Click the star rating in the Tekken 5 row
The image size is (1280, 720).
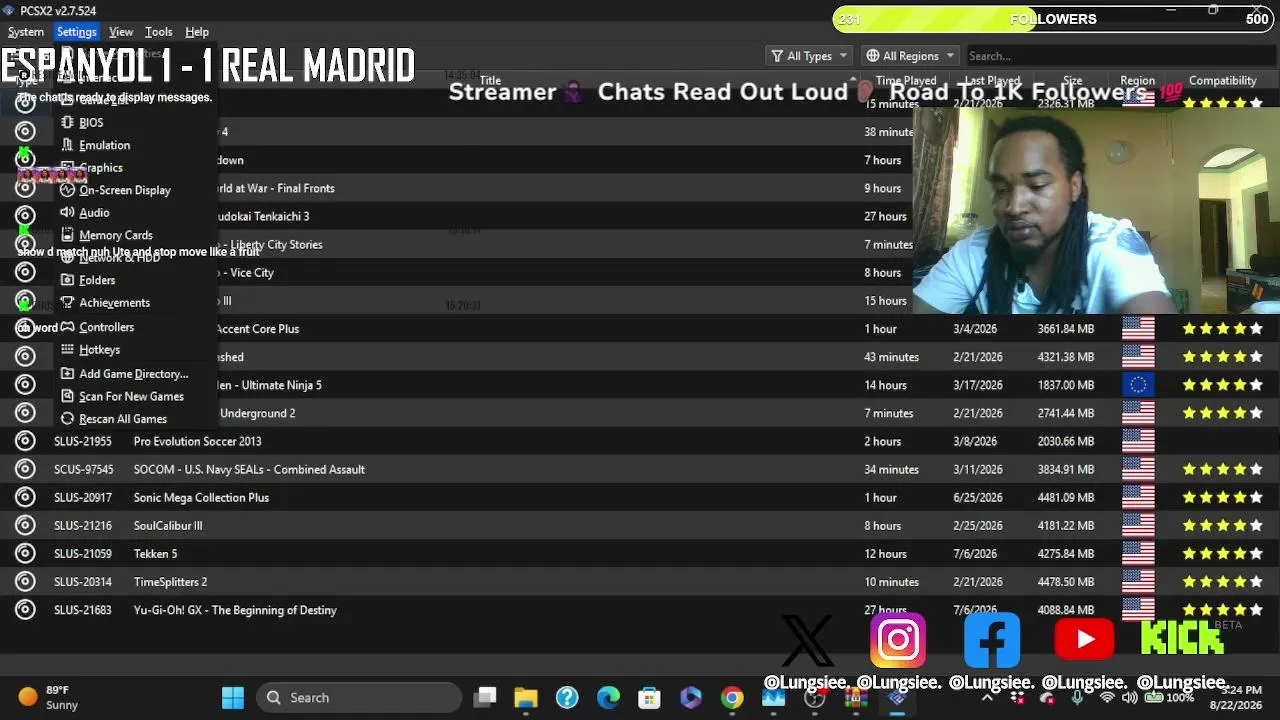[1222, 554]
